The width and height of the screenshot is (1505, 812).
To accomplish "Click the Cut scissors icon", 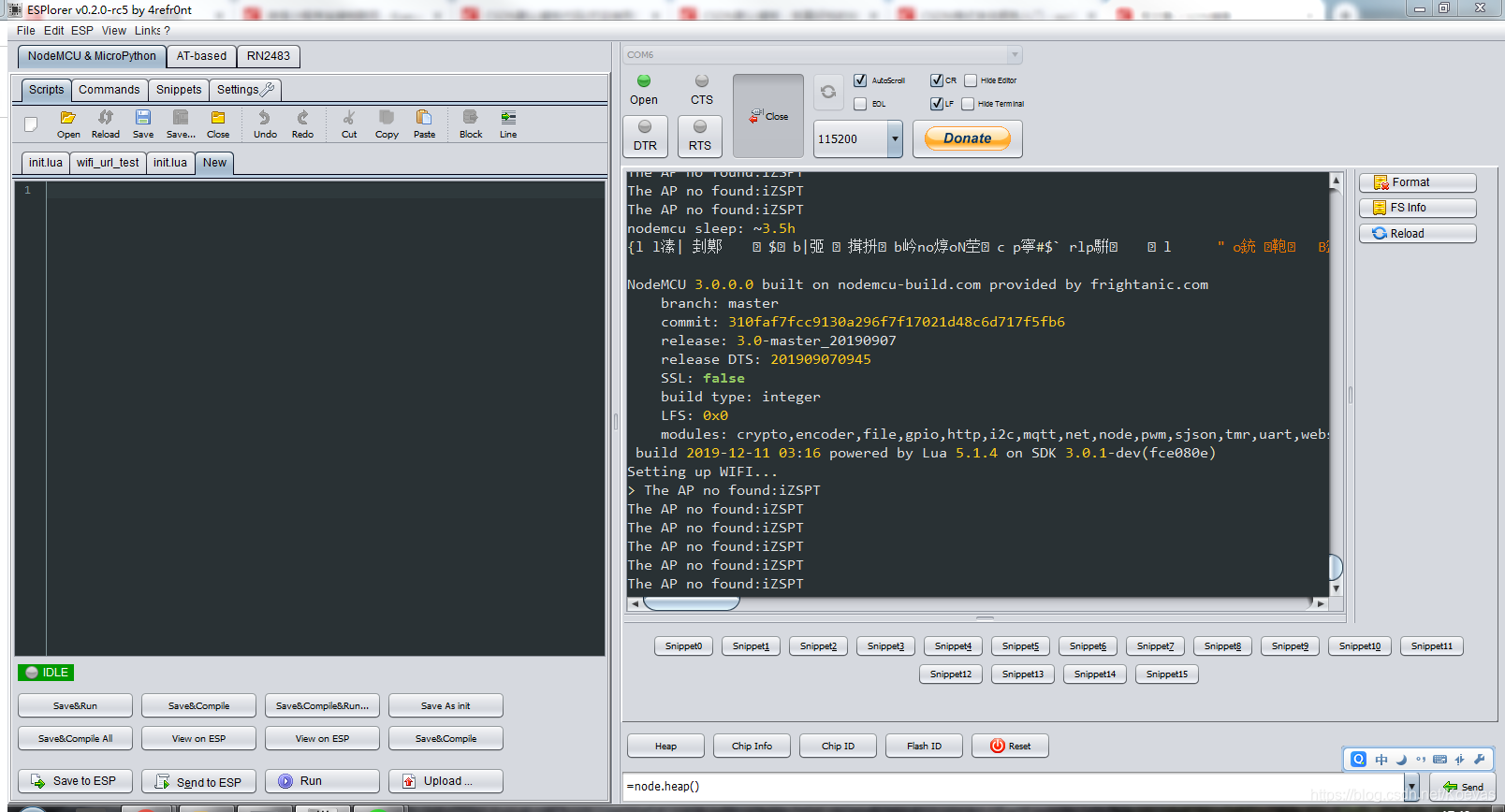I will pyautogui.click(x=349, y=123).
